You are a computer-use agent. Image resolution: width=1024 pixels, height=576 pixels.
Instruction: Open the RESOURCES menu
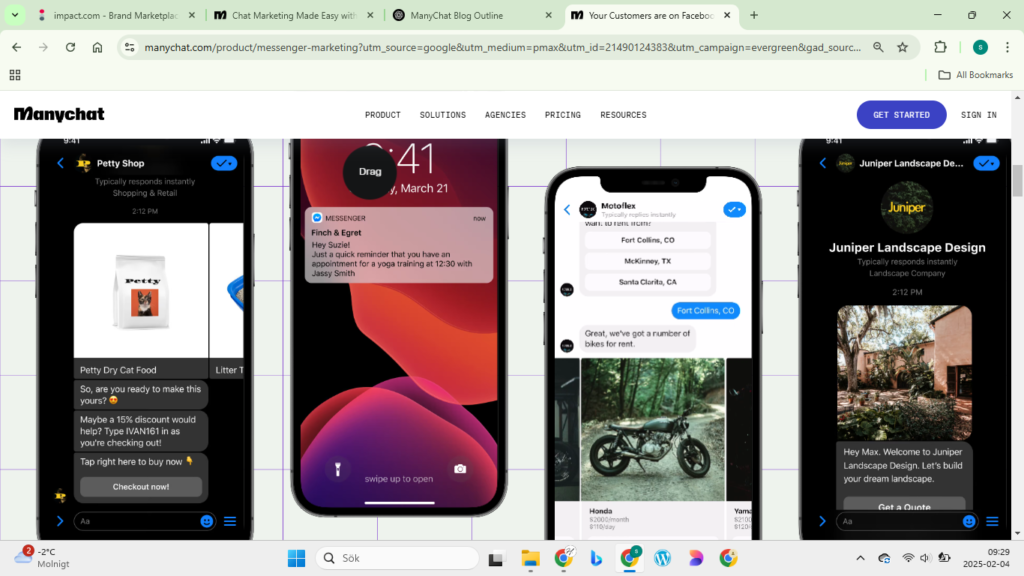(x=624, y=115)
